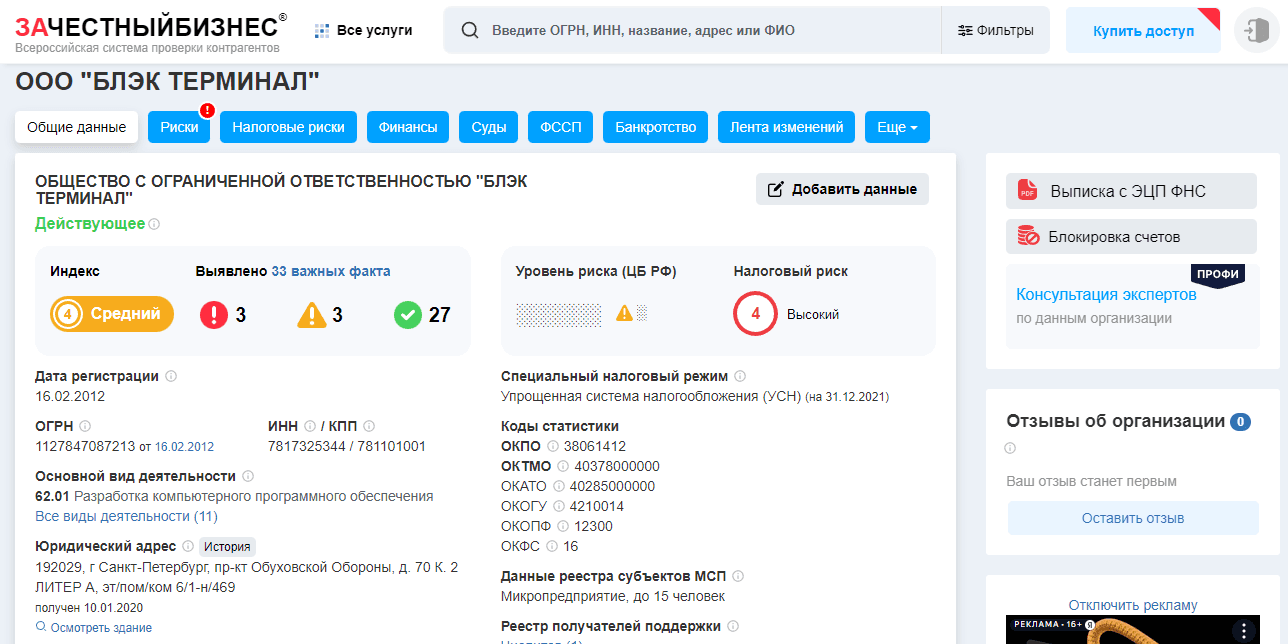The height and width of the screenshot is (644, 1288).
Task: Click the green checkmark facts icon
Action: 408,315
